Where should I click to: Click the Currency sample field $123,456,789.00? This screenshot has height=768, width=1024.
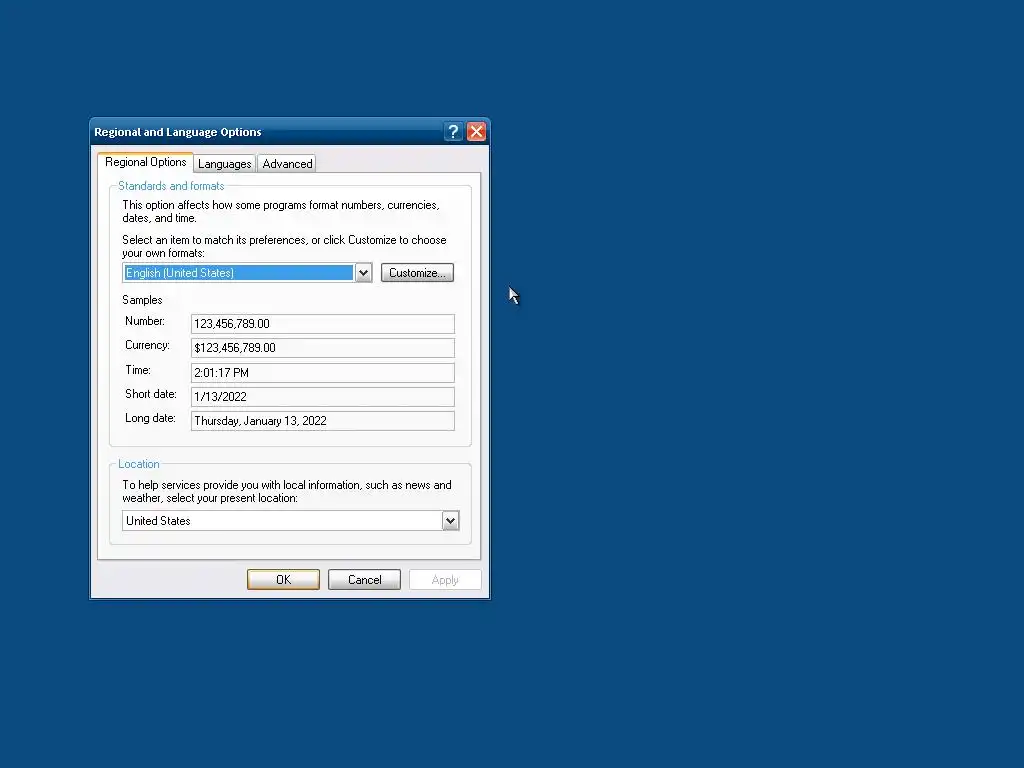click(323, 348)
